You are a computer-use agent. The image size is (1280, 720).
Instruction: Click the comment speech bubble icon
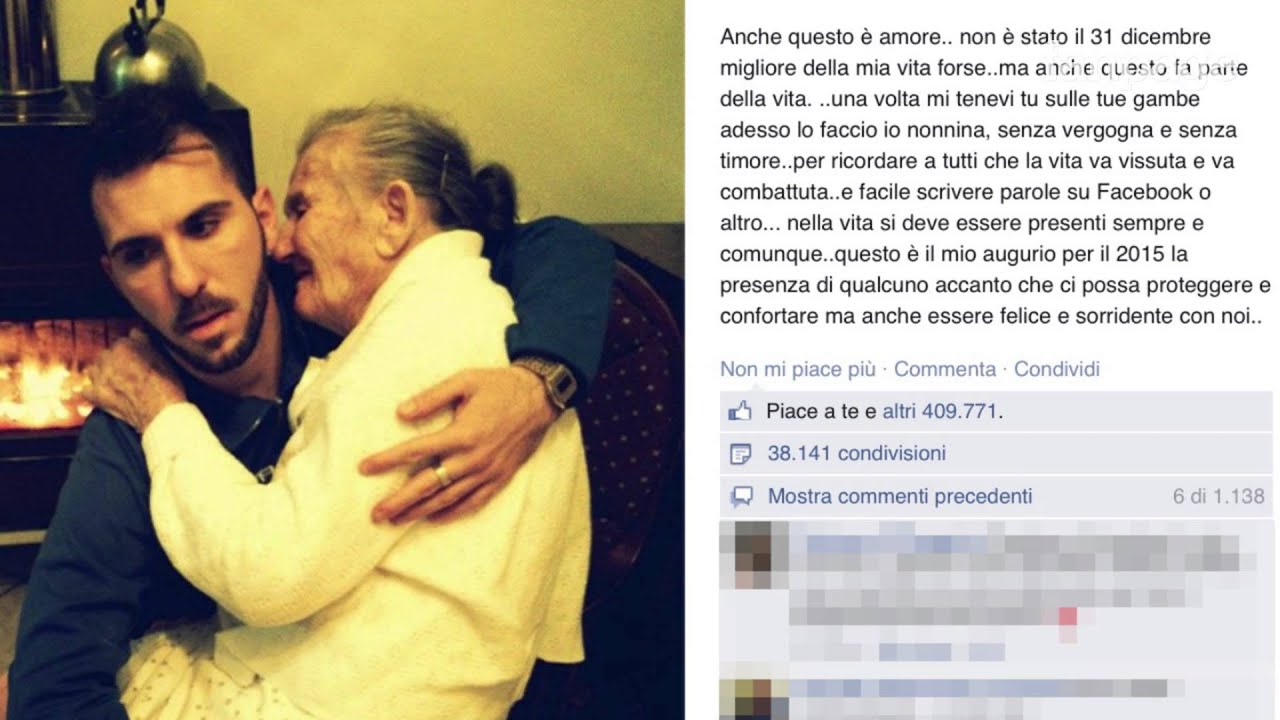[x=741, y=496]
